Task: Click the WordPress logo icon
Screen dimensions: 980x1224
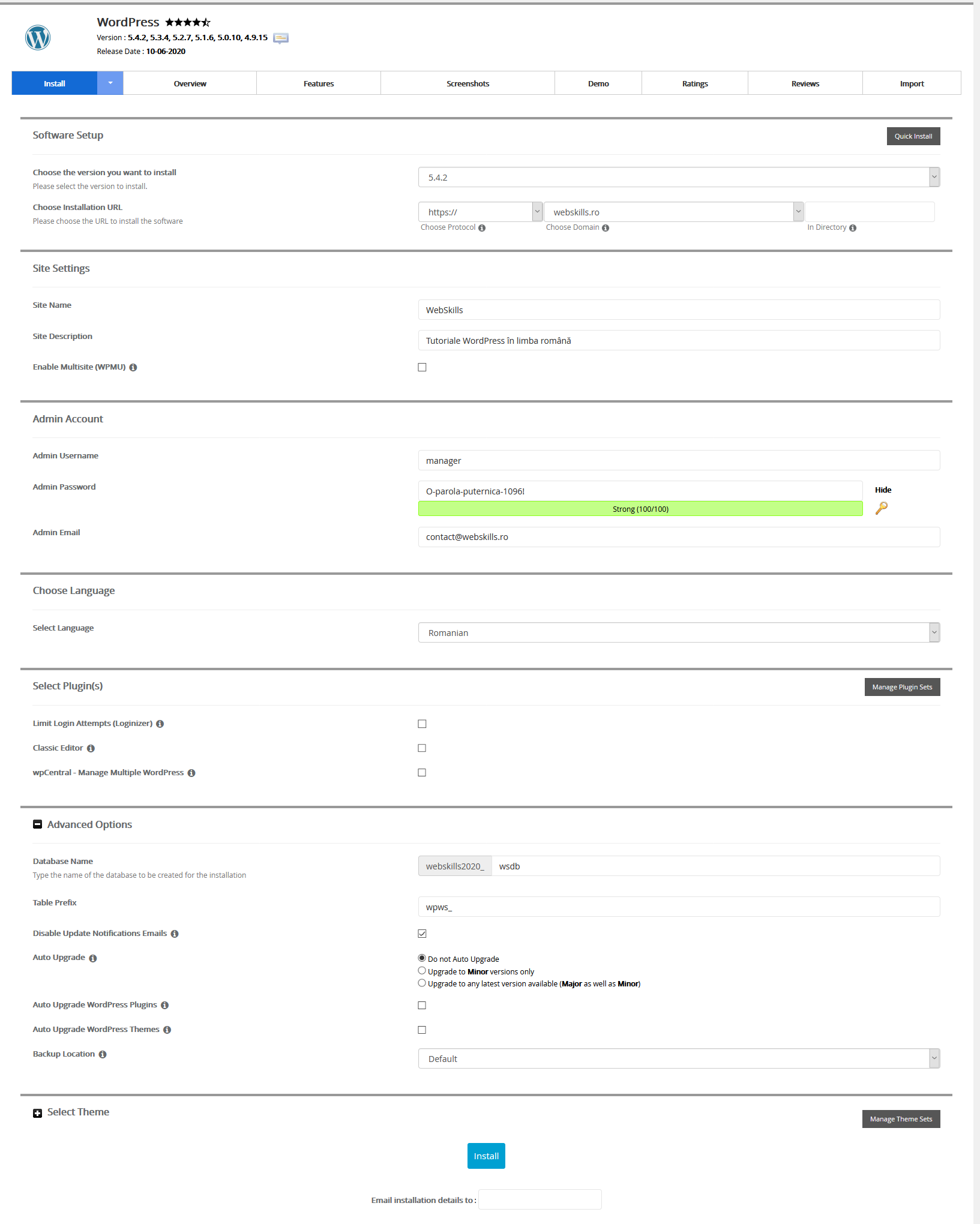Action: pos(38,38)
